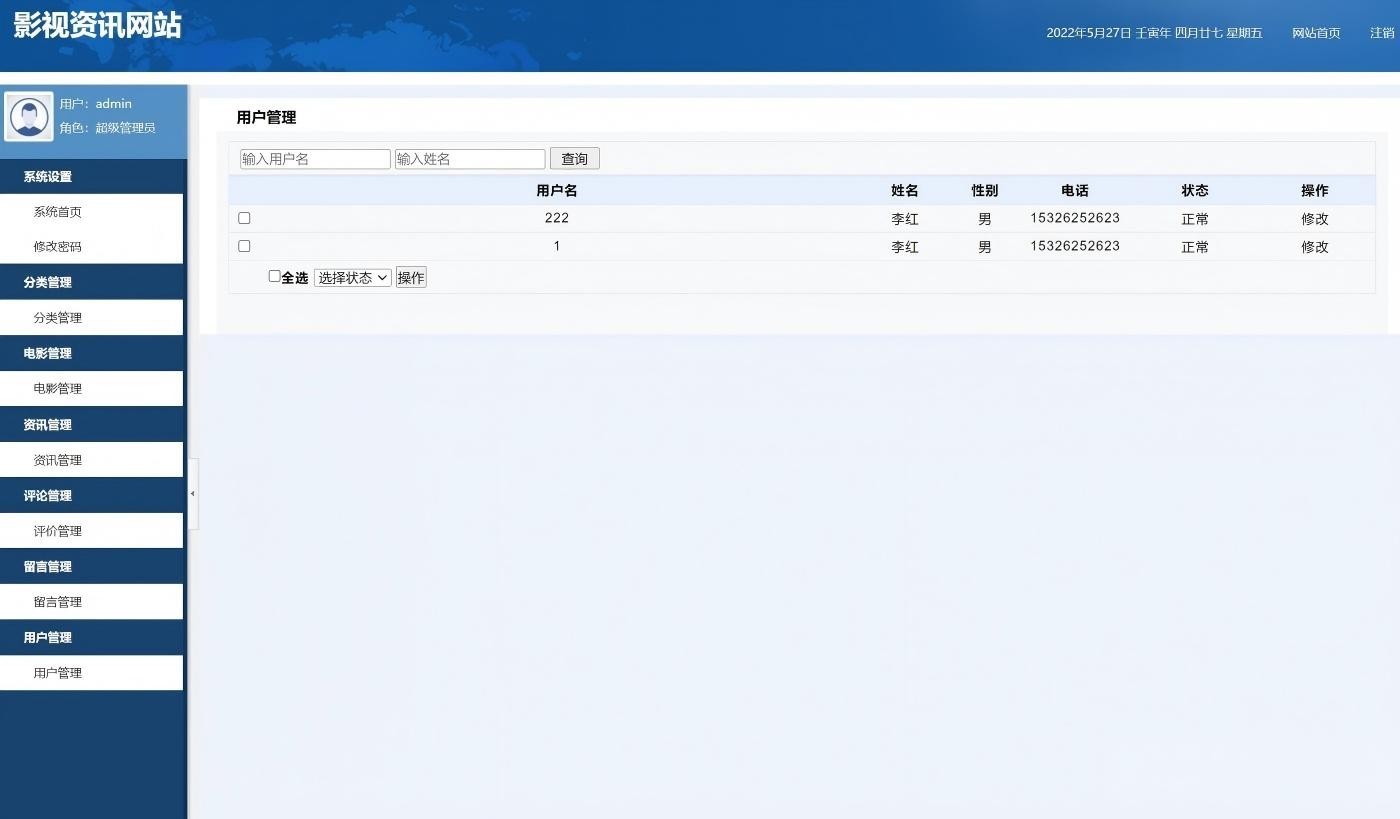
Task: Focus the 输入姓名 input field
Action: [470, 159]
